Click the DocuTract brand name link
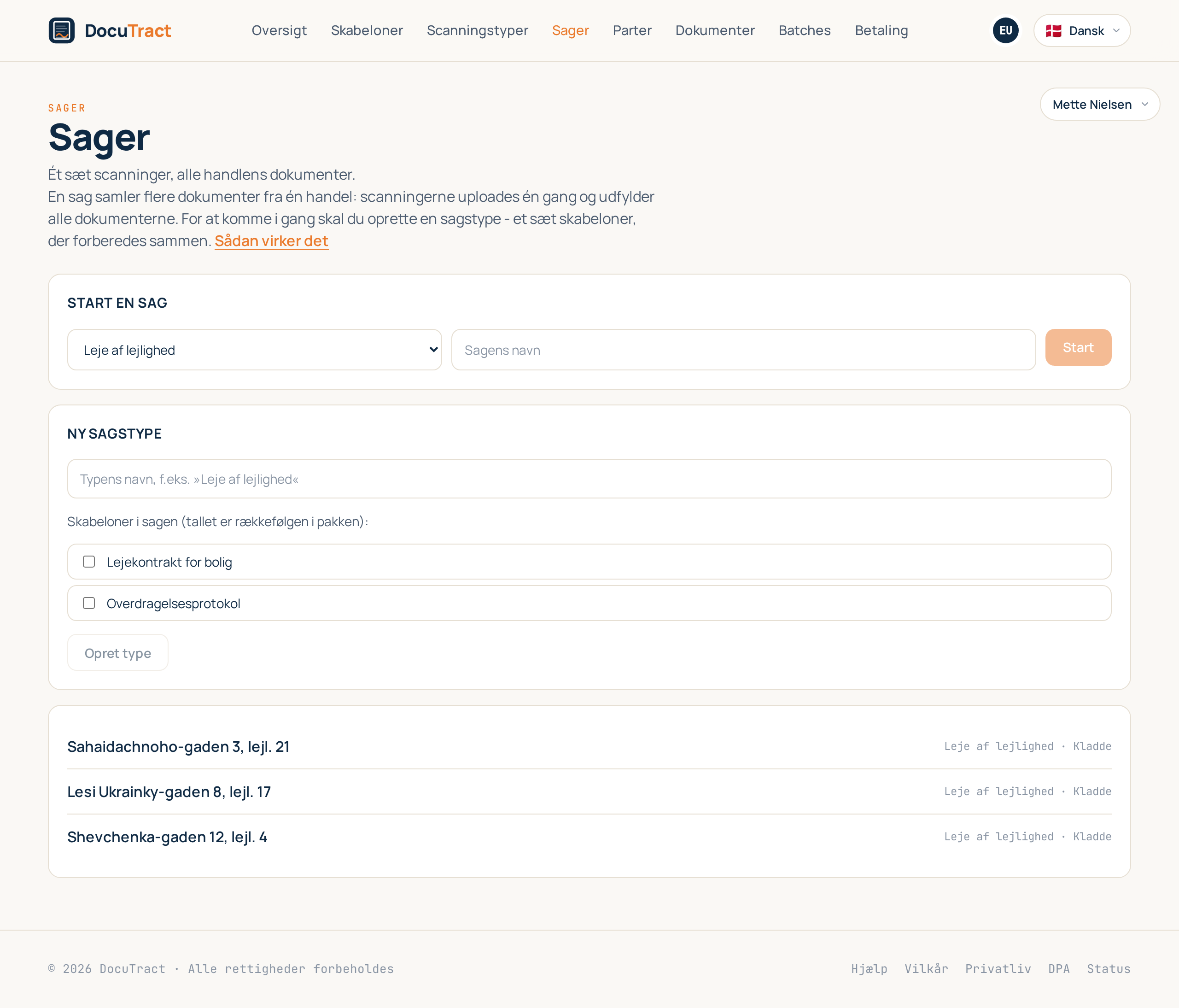 click(128, 30)
